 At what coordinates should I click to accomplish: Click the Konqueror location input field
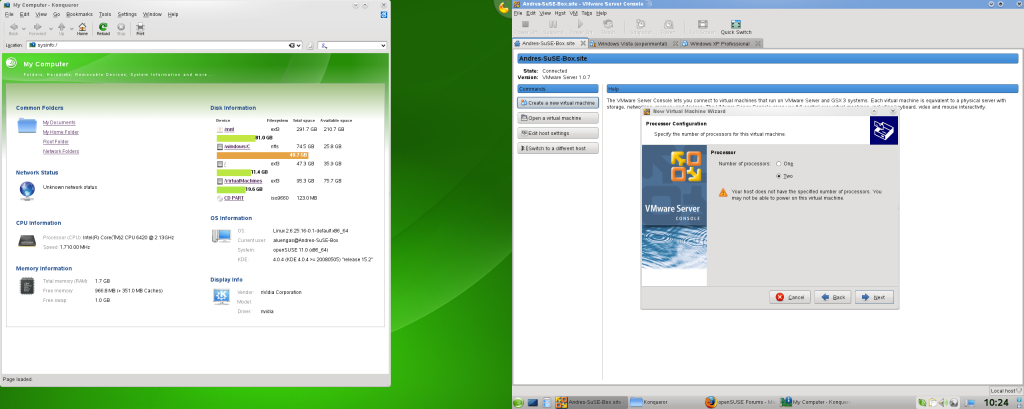point(162,46)
